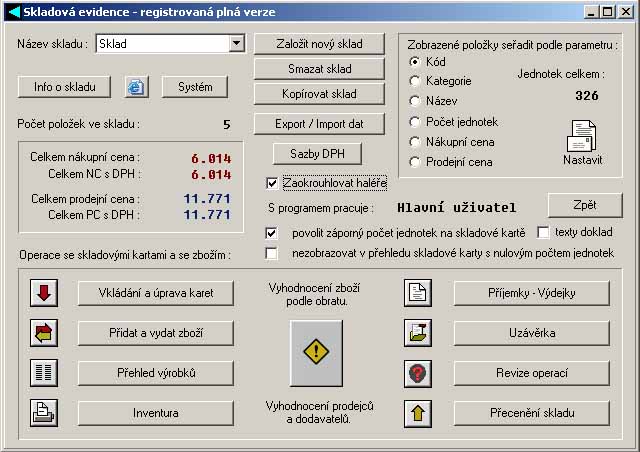This screenshot has height=452, width=640.
Task: Open Export / Import dat
Action: (319, 124)
